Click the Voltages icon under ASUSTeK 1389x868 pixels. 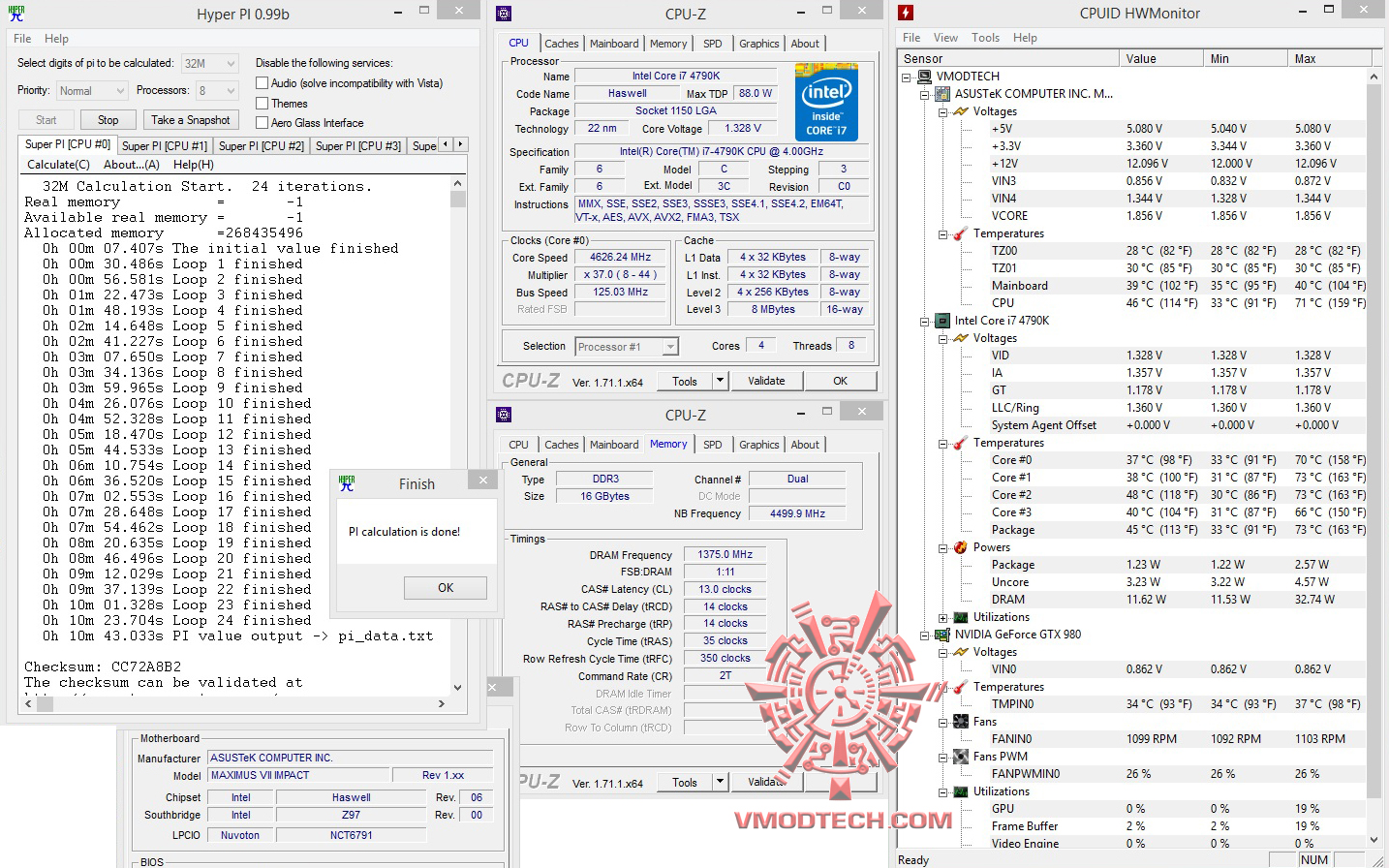[x=961, y=111]
